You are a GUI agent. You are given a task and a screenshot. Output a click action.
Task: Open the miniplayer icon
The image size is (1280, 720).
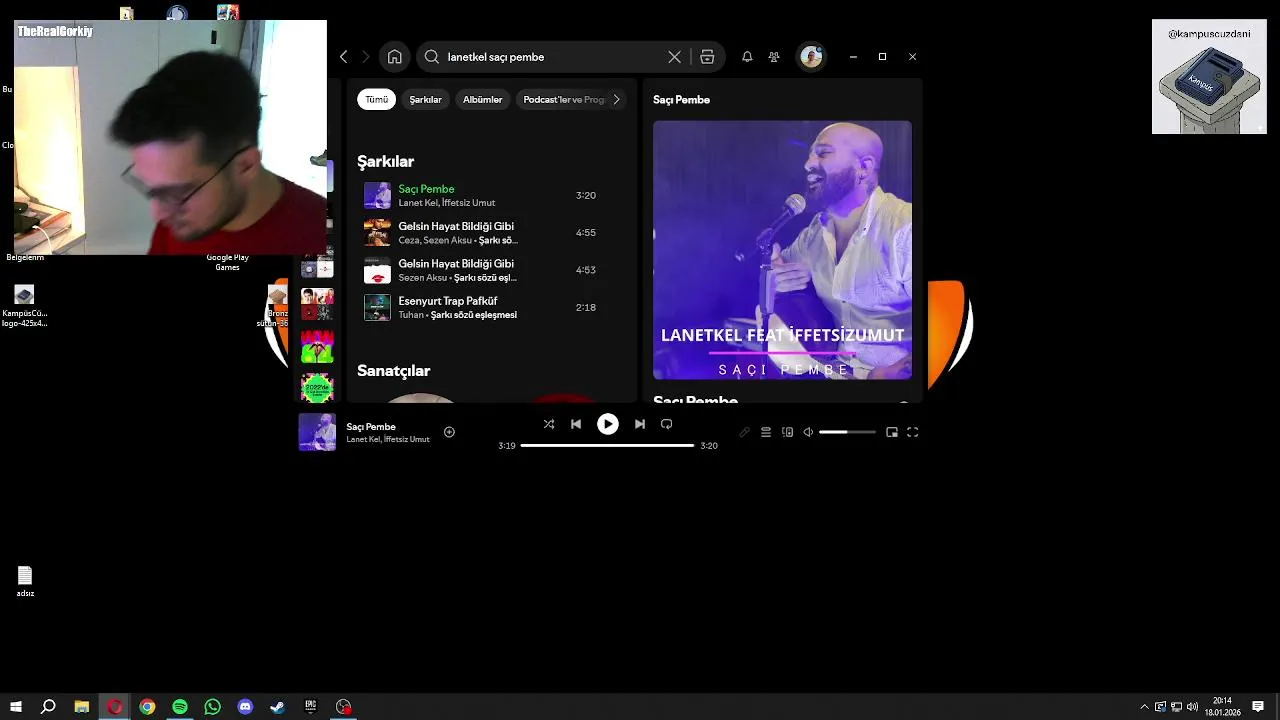pyautogui.click(x=892, y=432)
